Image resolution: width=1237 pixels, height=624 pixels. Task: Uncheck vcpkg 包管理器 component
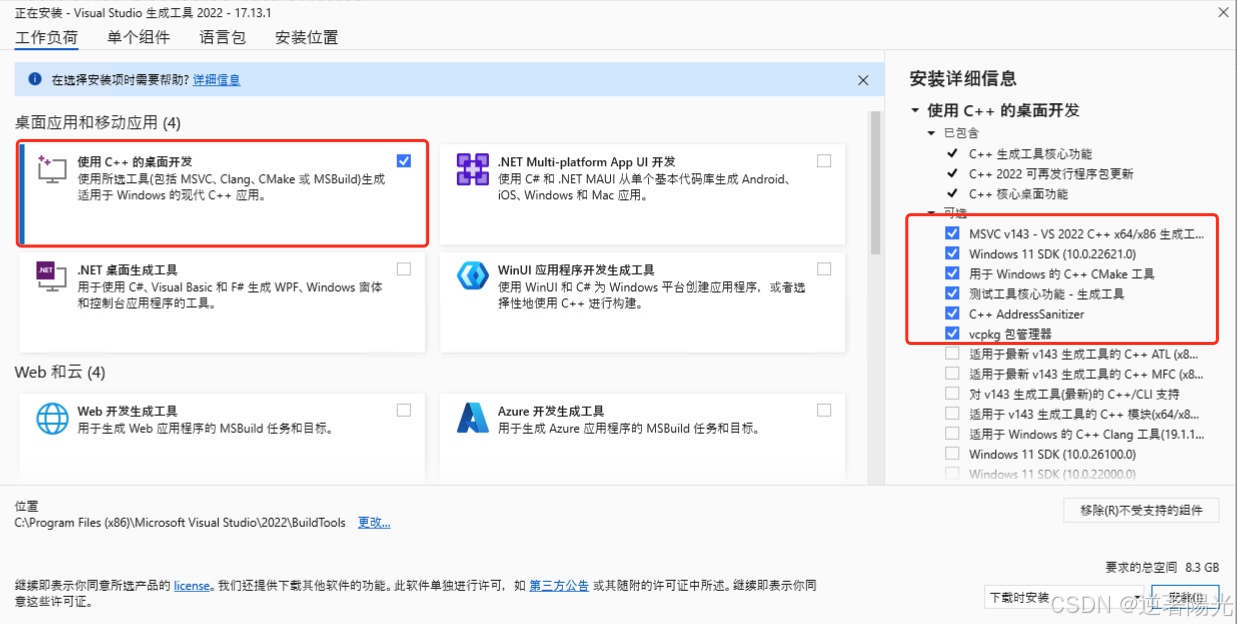click(x=952, y=333)
